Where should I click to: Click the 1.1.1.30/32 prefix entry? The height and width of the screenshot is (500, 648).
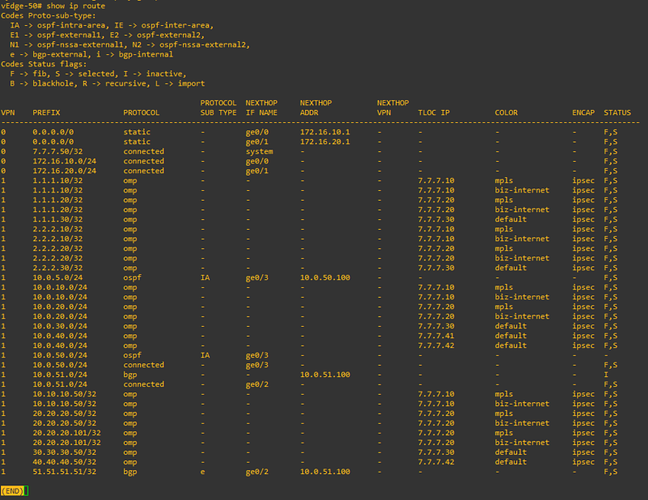click(57, 219)
